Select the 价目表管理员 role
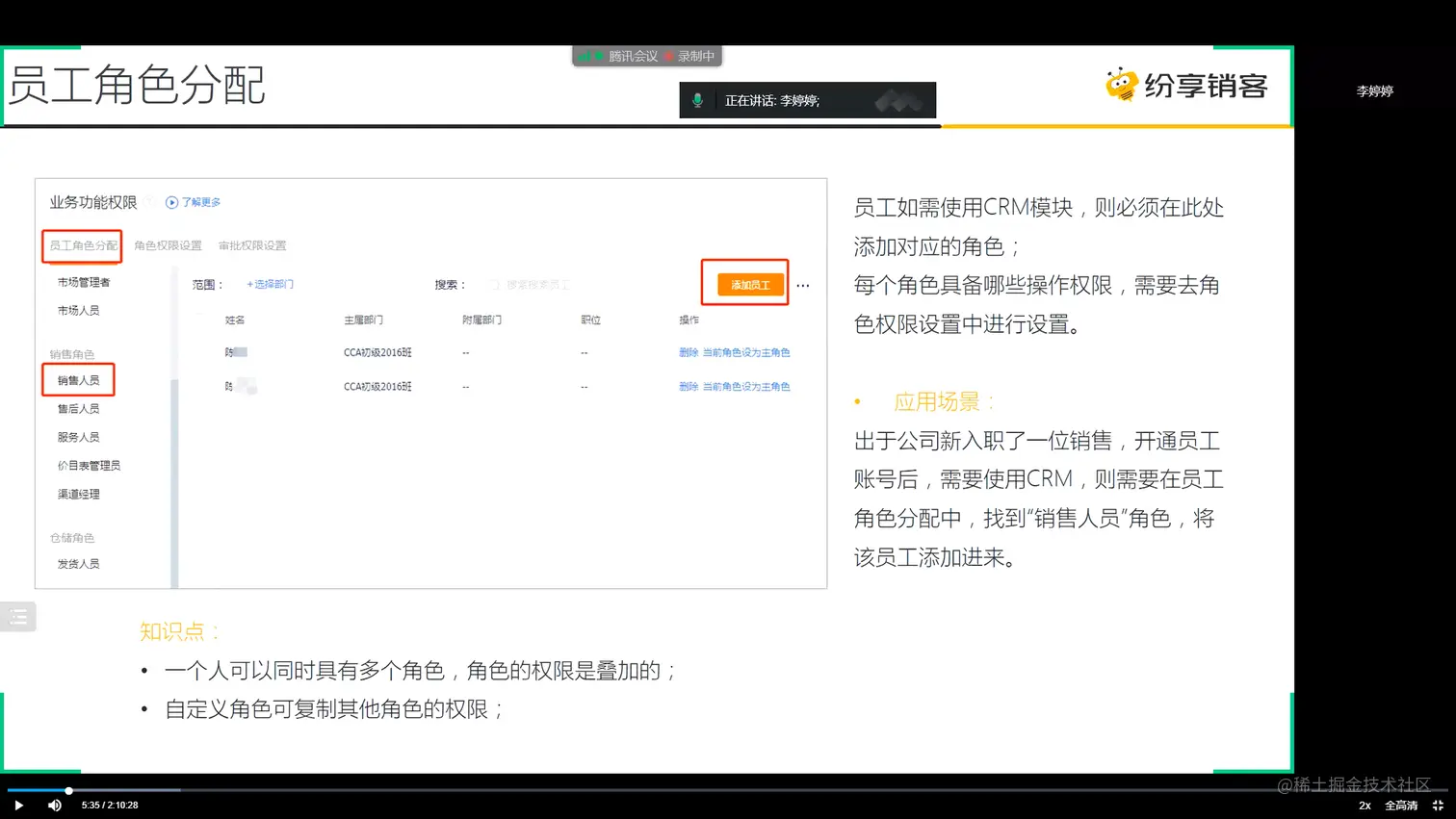The height and width of the screenshot is (819, 1456). click(x=89, y=466)
